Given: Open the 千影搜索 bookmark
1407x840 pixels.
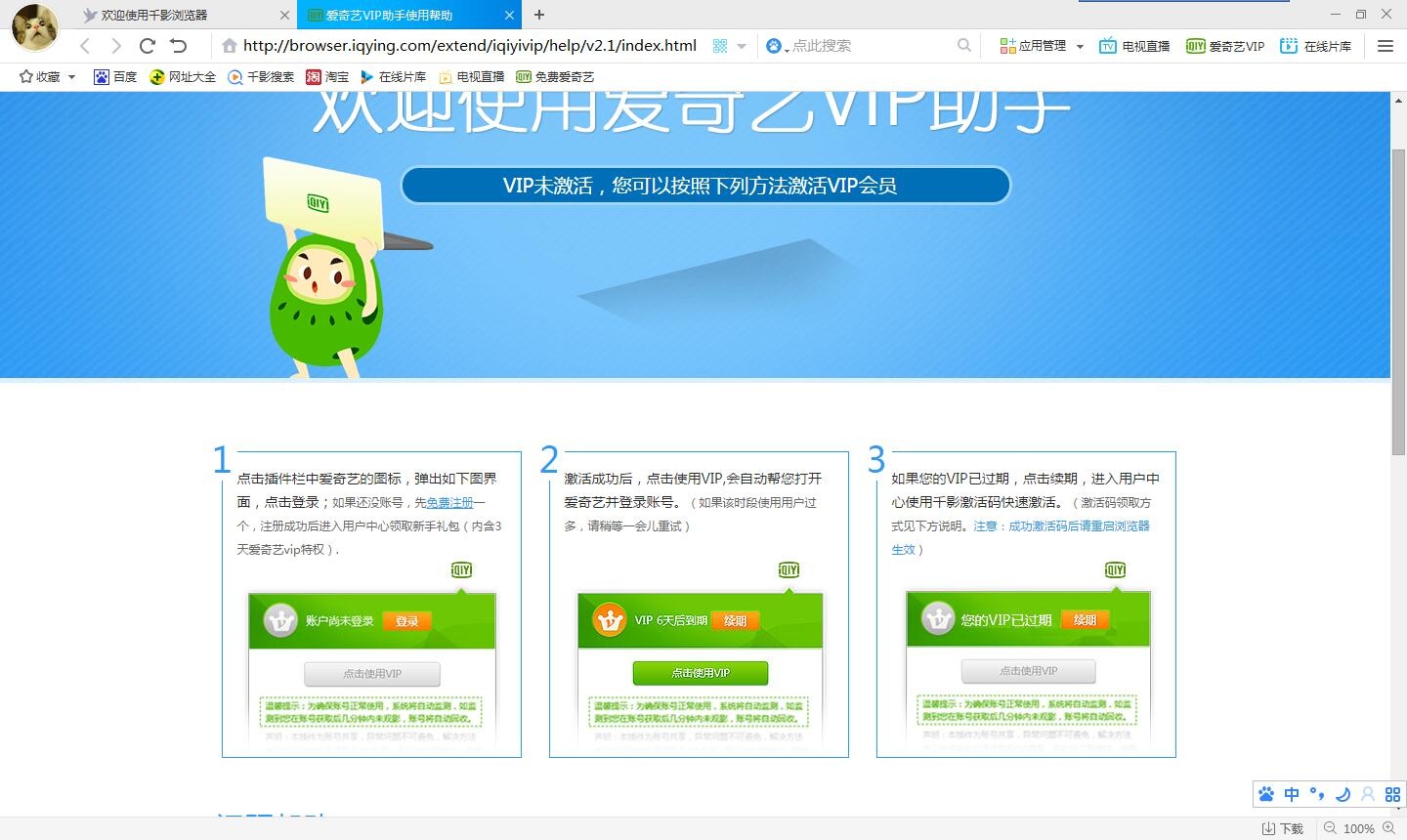Looking at the screenshot, I should coord(261,77).
